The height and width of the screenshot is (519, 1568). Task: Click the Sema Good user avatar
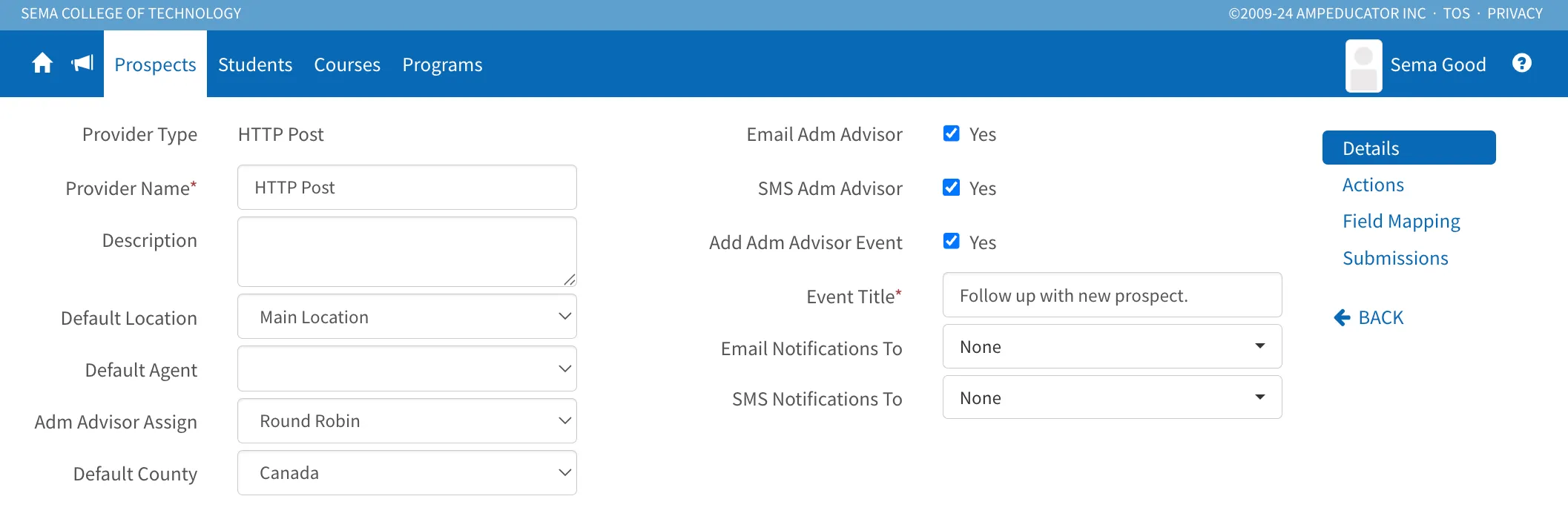[x=1363, y=66]
